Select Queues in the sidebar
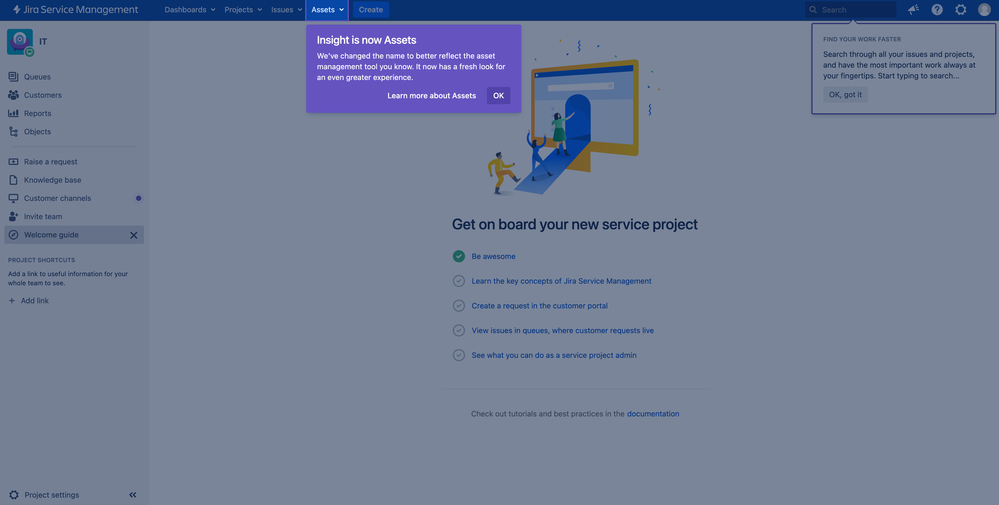Viewport: 999px width, 505px height. click(x=74, y=76)
